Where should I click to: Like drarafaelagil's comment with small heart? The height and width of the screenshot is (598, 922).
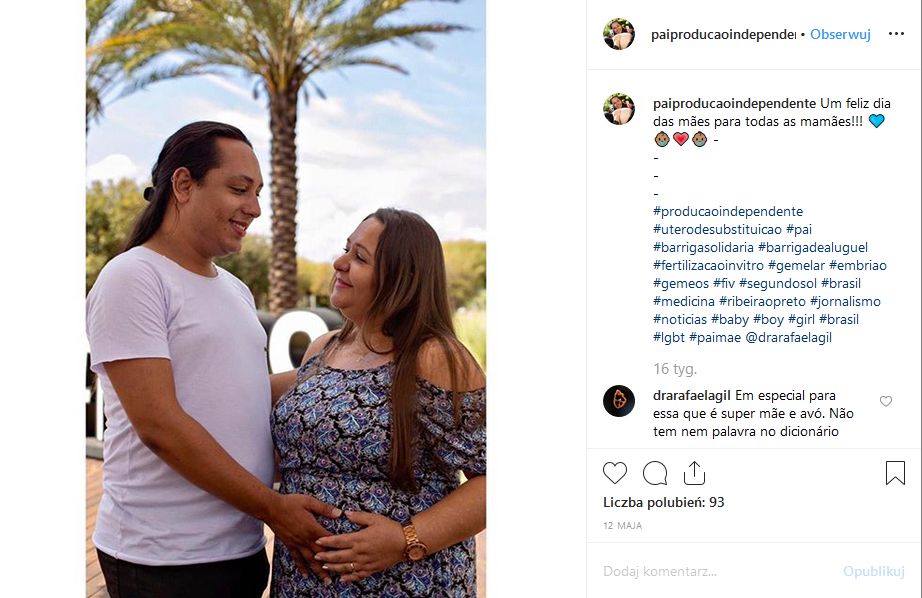886,401
